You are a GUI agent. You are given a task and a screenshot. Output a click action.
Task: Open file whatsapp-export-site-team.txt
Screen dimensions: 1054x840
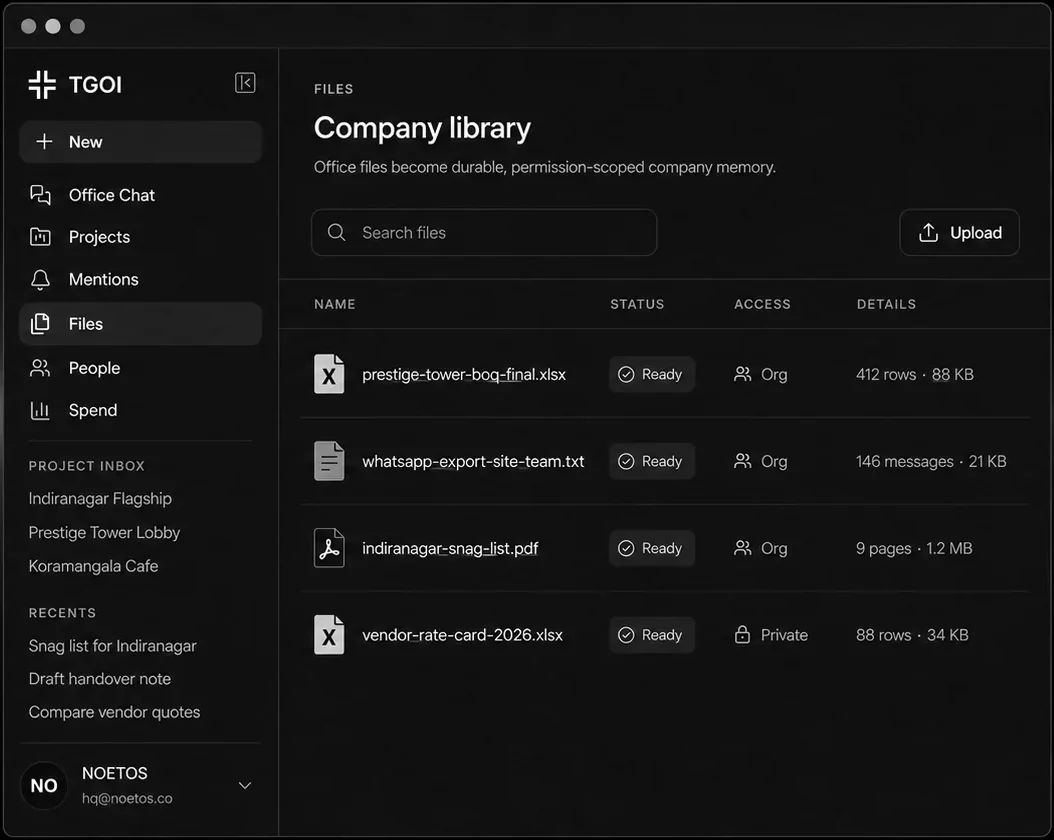pos(473,461)
